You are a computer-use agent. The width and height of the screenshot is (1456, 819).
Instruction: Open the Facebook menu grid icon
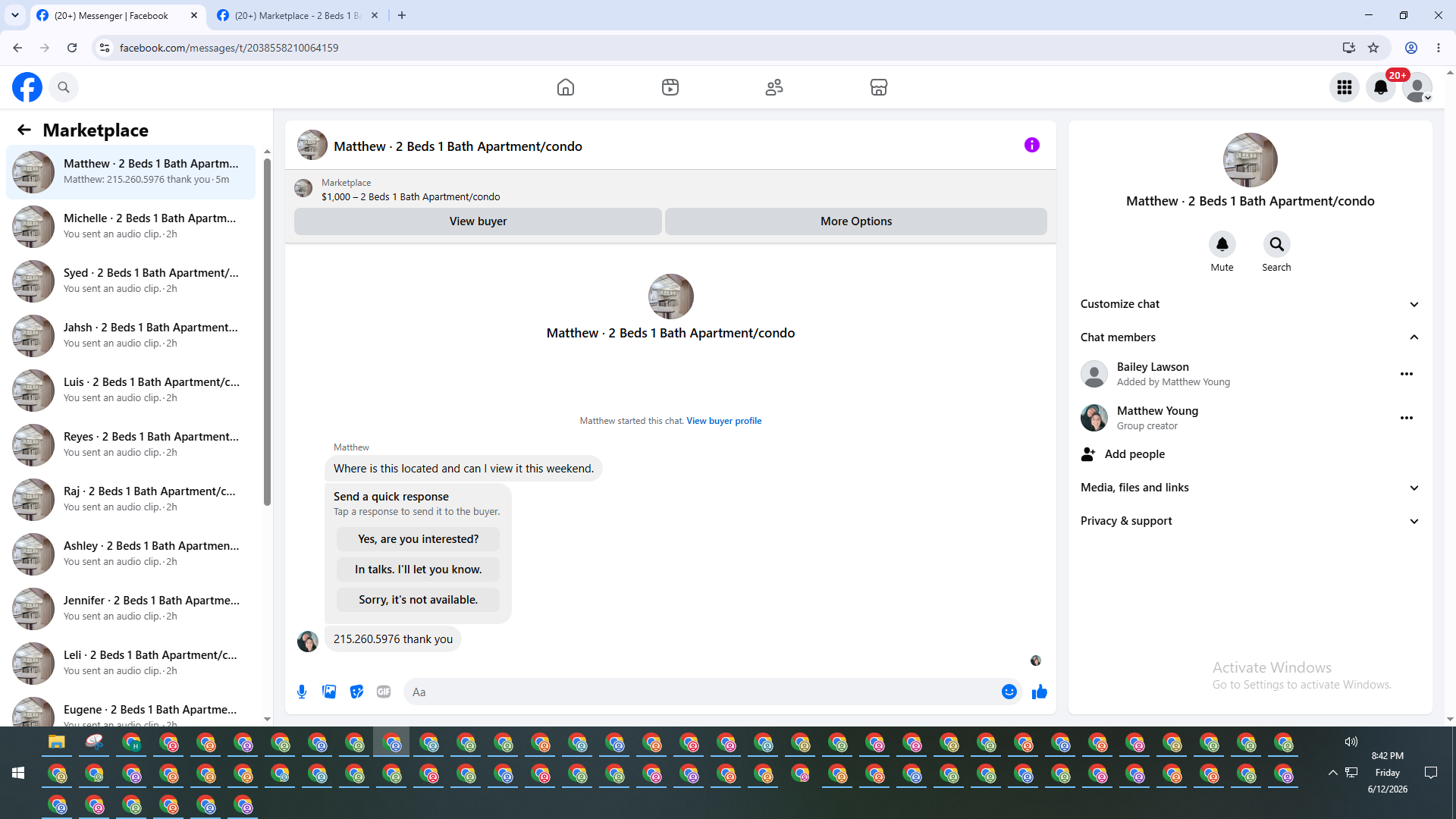pos(1345,87)
